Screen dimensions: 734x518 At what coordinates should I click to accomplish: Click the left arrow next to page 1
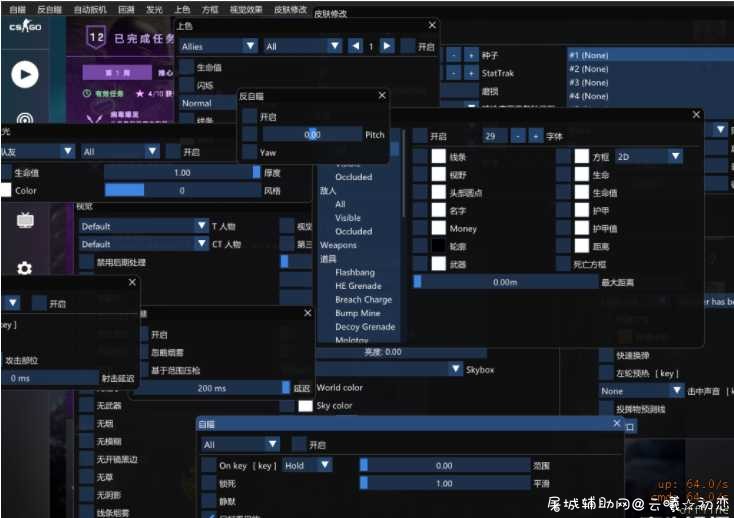355,46
